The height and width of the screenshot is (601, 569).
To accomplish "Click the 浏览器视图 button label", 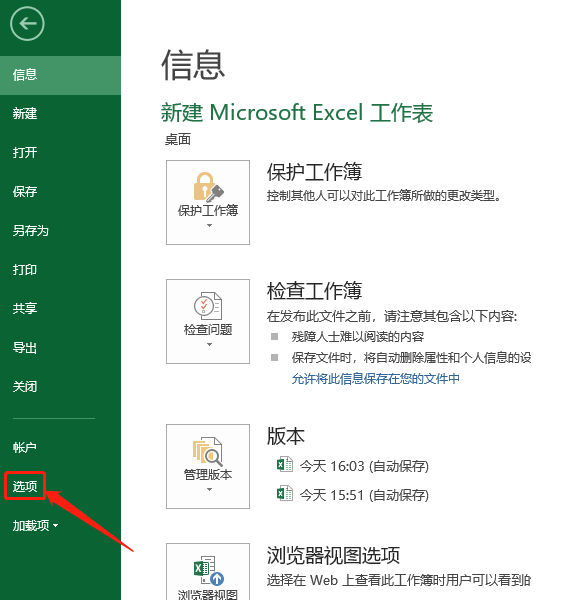I will point(208,595).
